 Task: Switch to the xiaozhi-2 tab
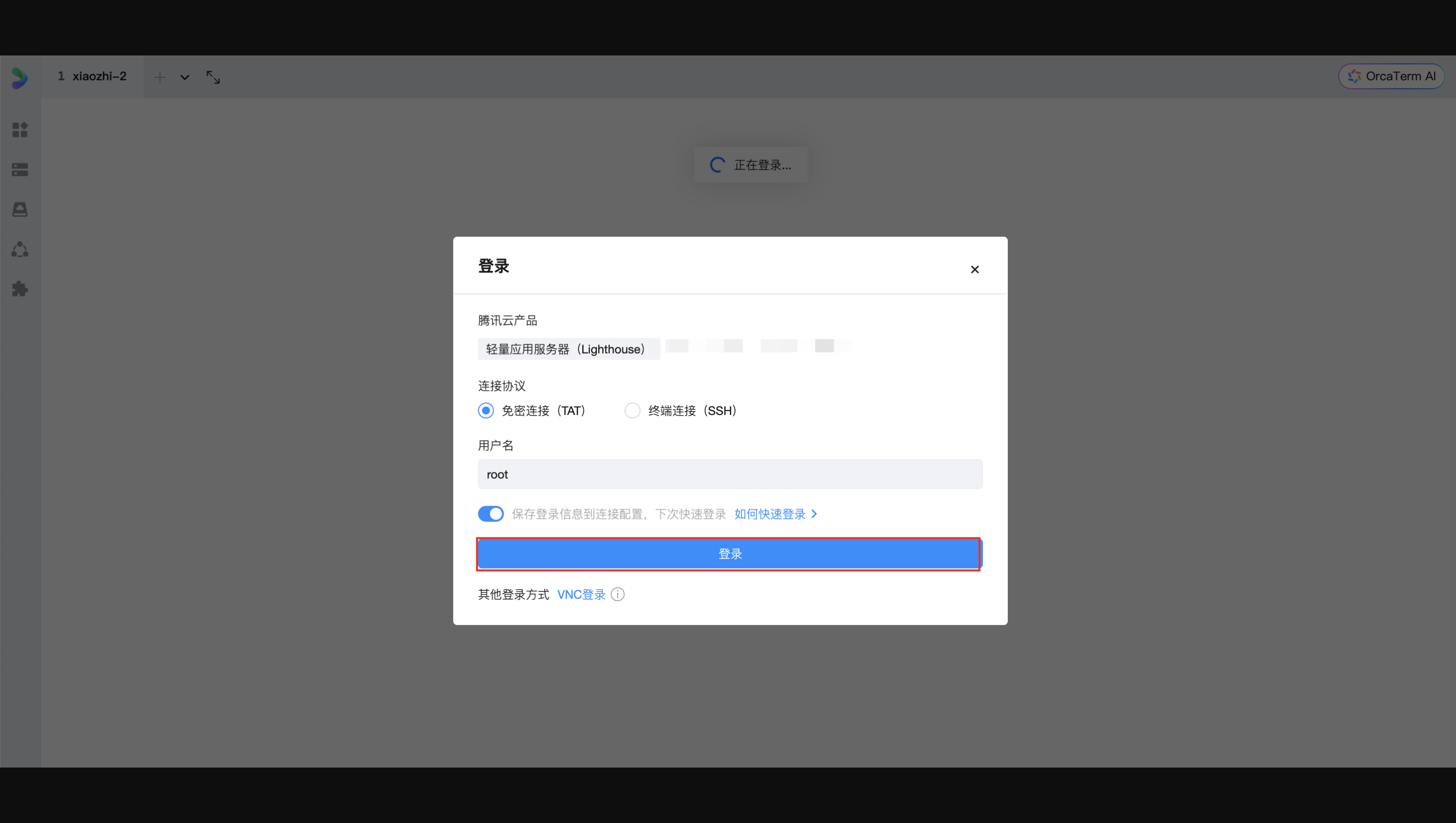coord(93,76)
